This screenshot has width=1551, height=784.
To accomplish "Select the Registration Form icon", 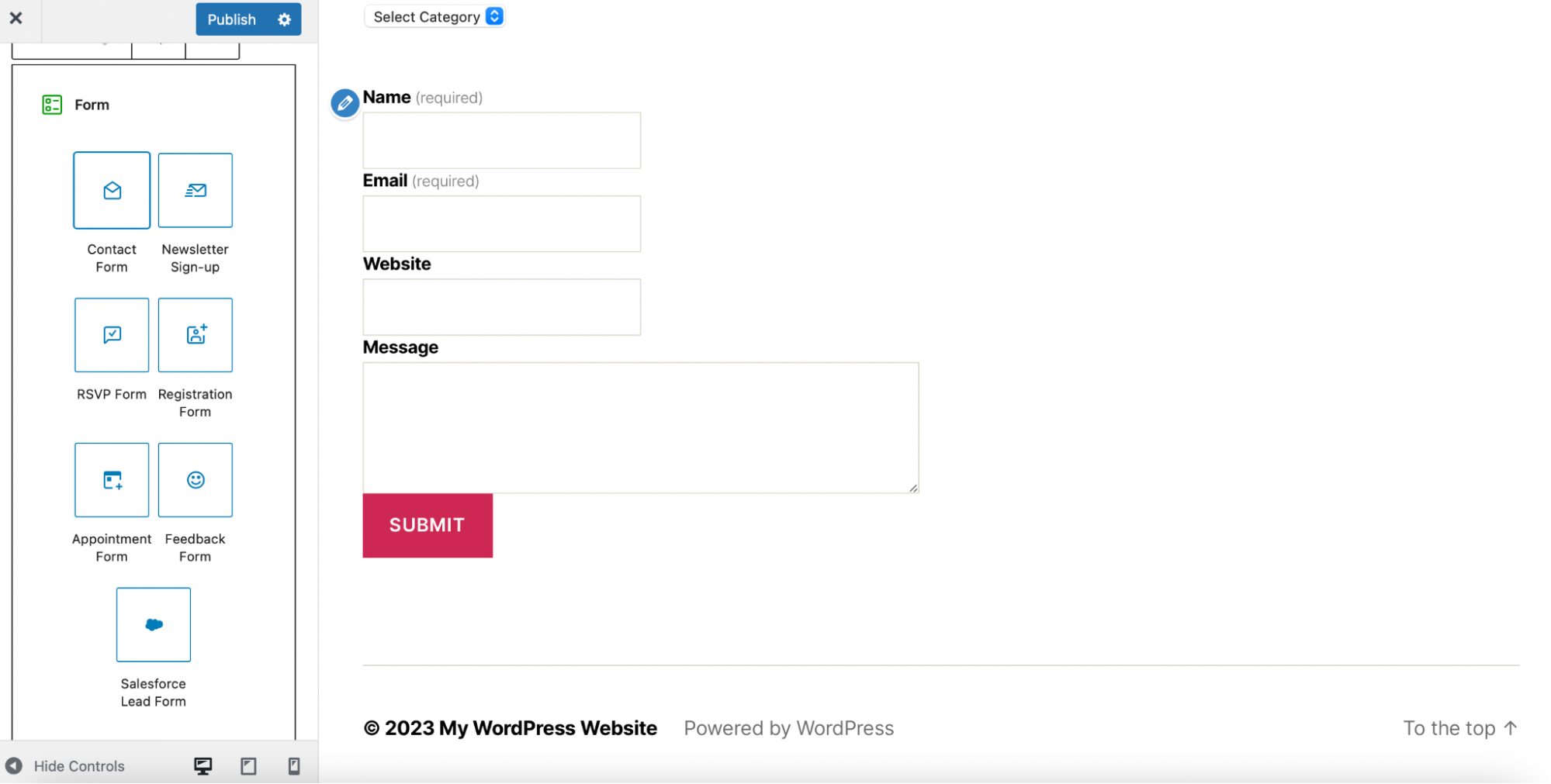I will [196, 335].
